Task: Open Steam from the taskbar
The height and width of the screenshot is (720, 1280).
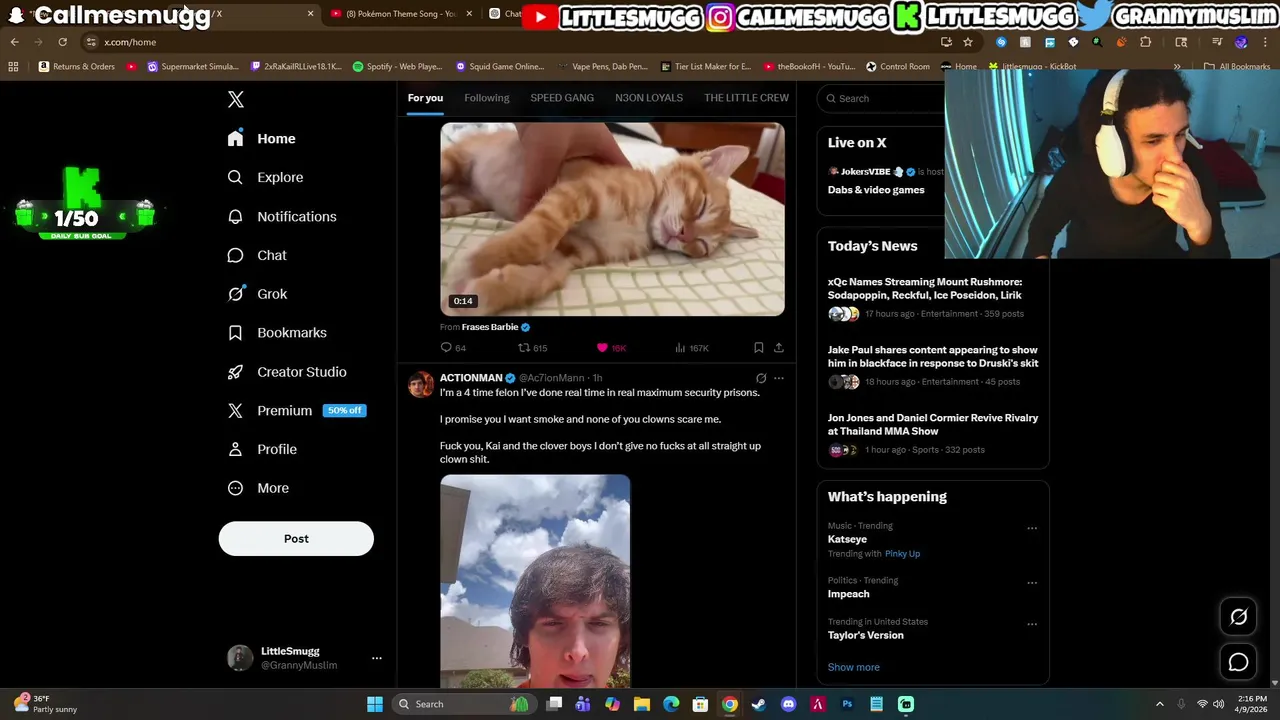Action: 759,704
